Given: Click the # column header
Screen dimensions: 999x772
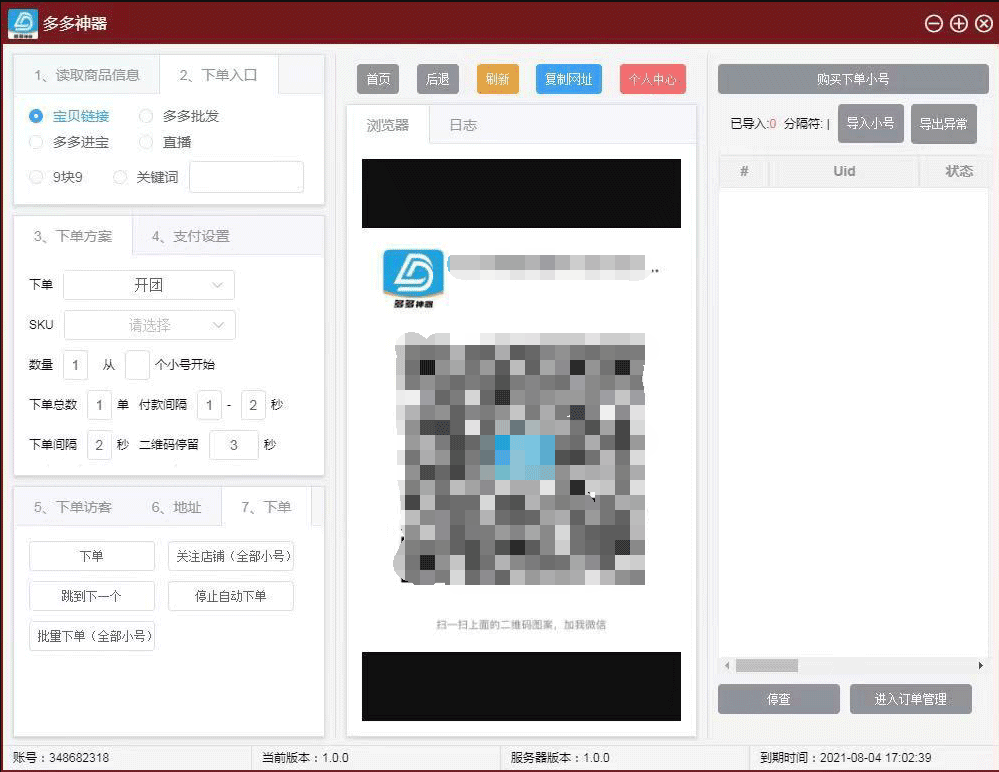Looking at the screenshot, I should pyautogui.click(x=744, y=171).
